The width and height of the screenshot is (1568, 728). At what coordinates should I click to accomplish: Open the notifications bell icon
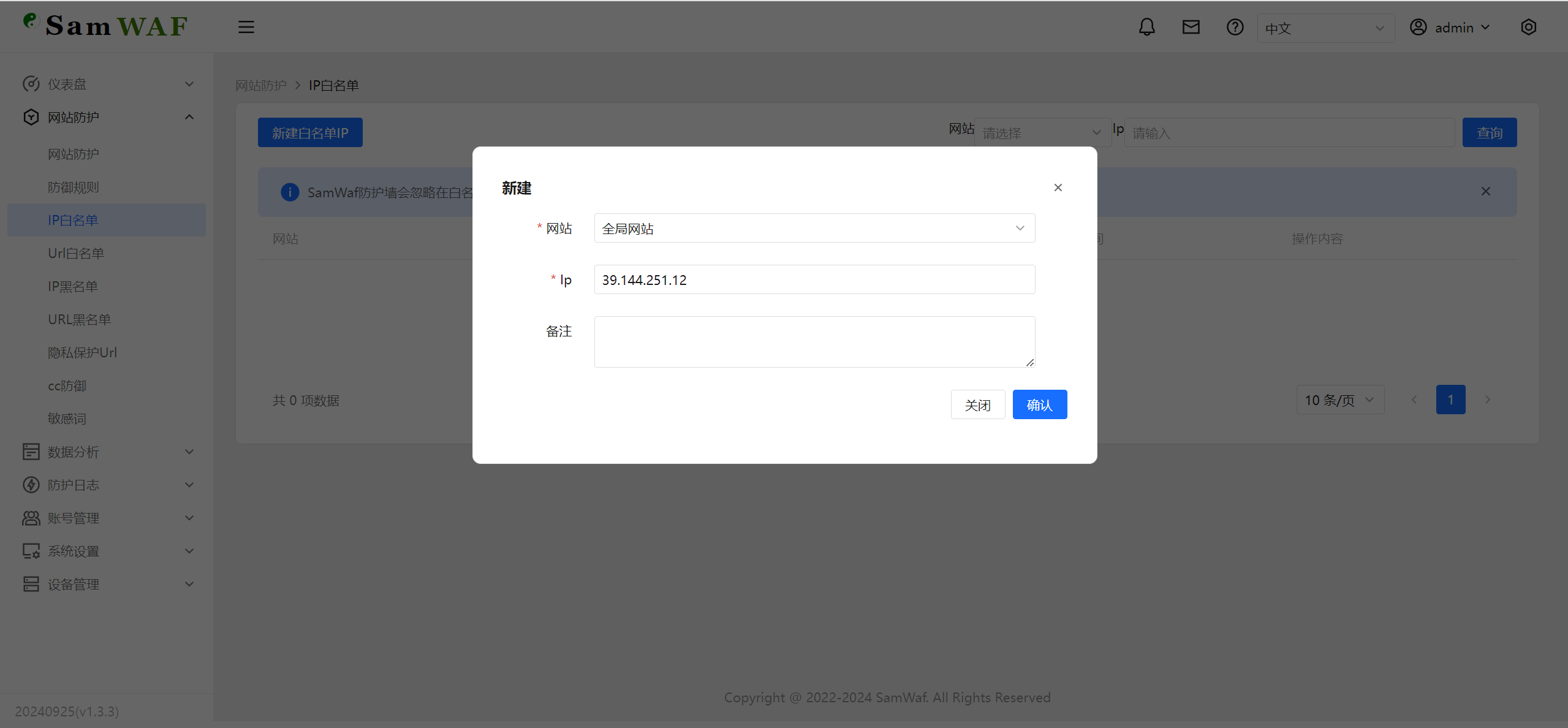pyautogui.click(x=1147, y=27)
